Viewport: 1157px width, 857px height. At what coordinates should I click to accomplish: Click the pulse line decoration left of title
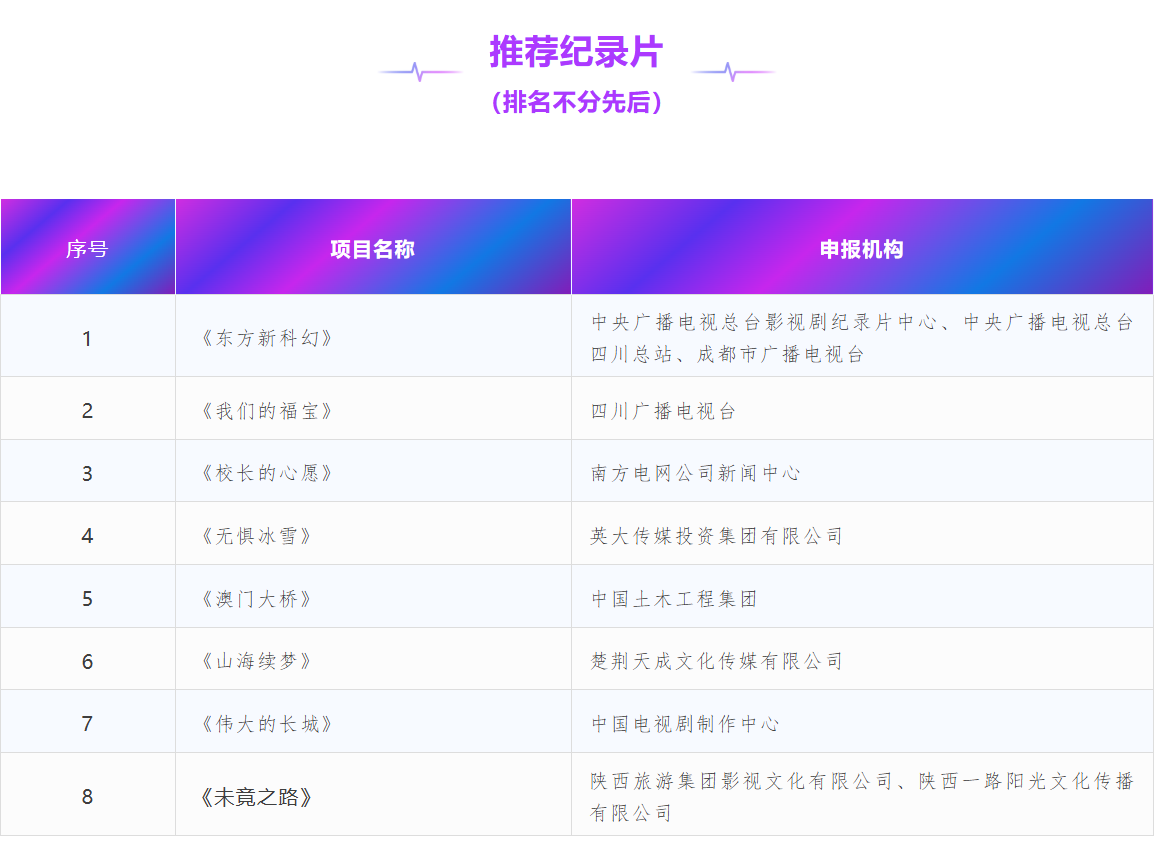pyautogui.click(x=420, y=72)
